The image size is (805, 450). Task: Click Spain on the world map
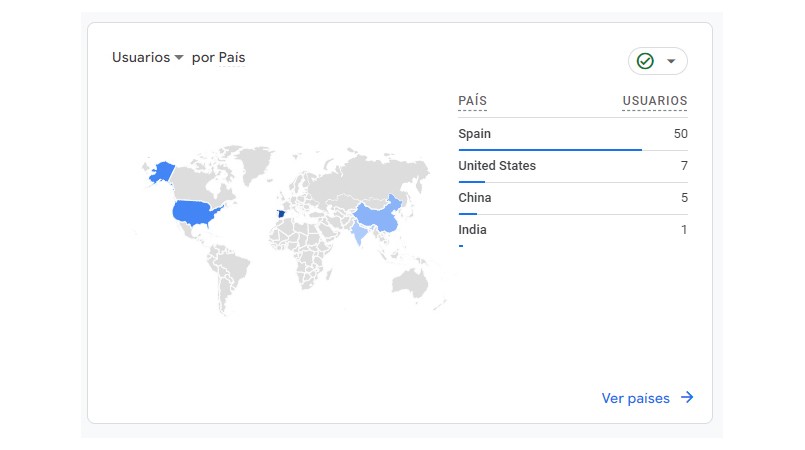point(281,213)
